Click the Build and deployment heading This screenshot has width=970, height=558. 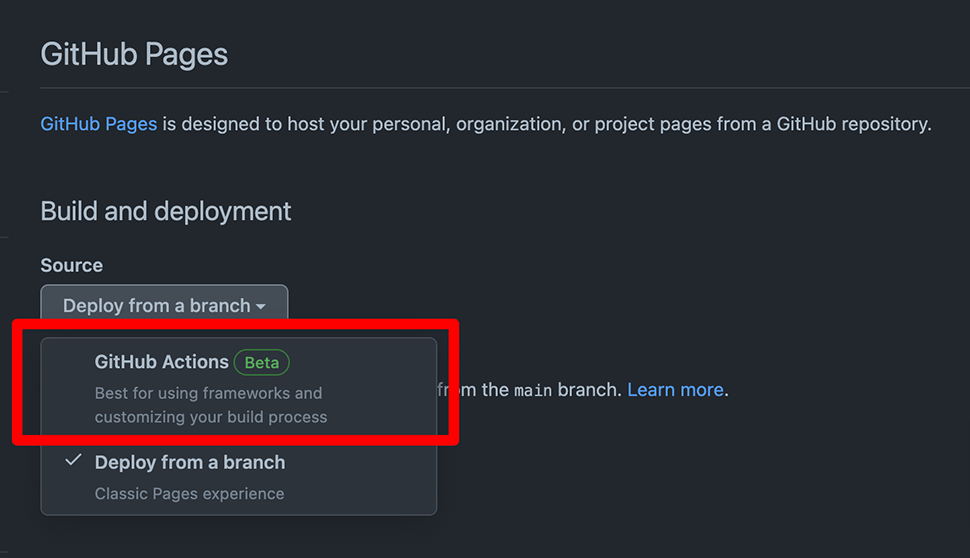click(x=166, y=212)
